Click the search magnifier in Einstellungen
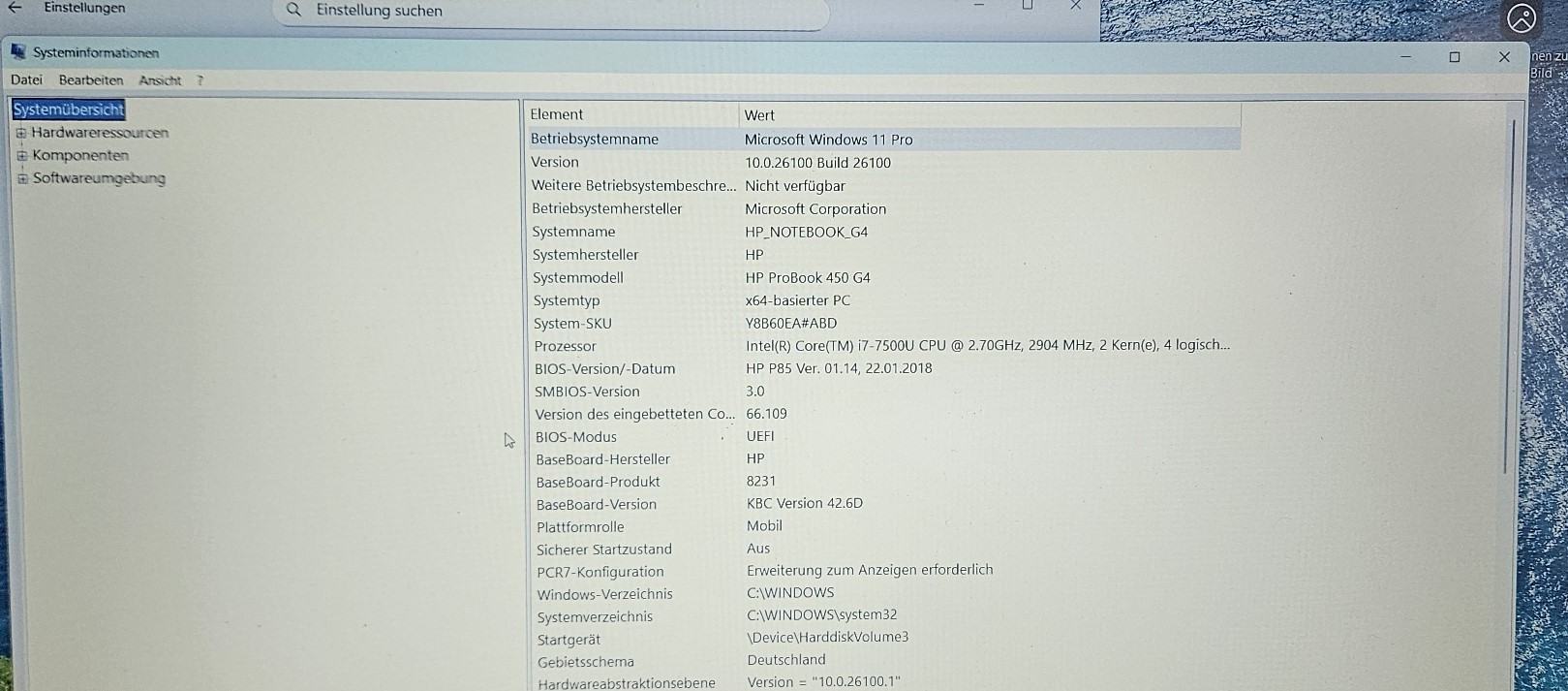 (x=294, y=10)
